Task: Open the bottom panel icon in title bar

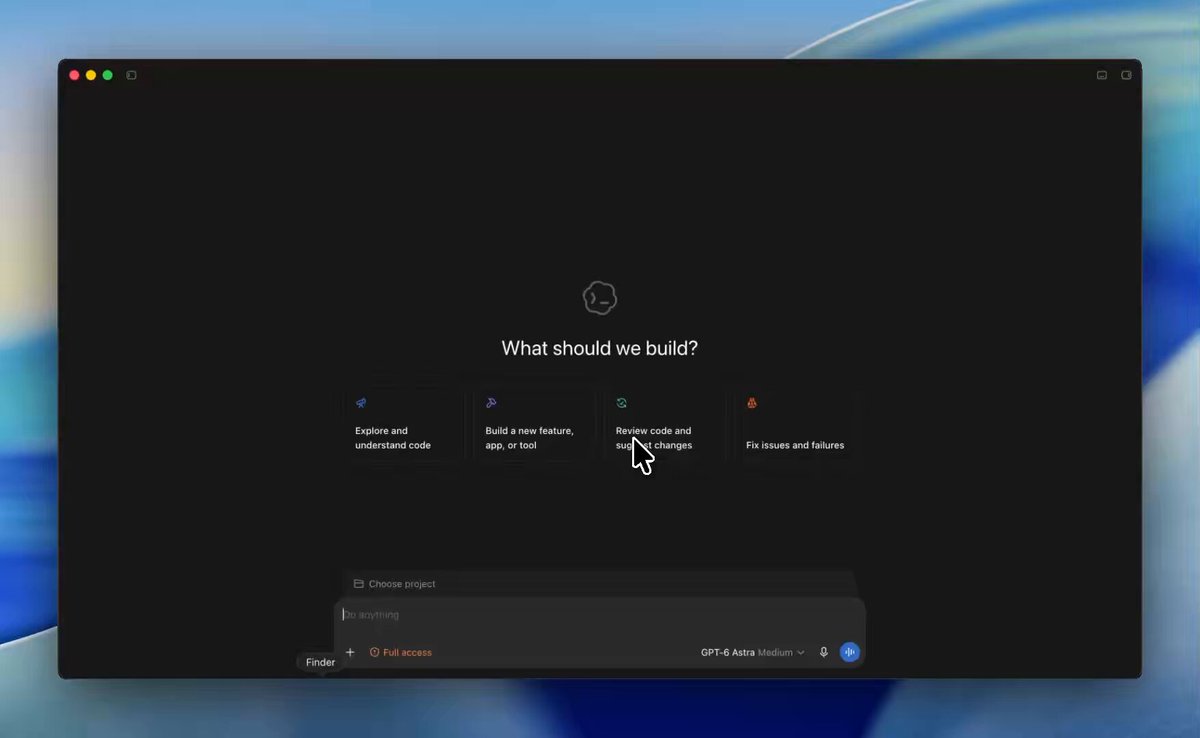Action: pos(1102,75)
